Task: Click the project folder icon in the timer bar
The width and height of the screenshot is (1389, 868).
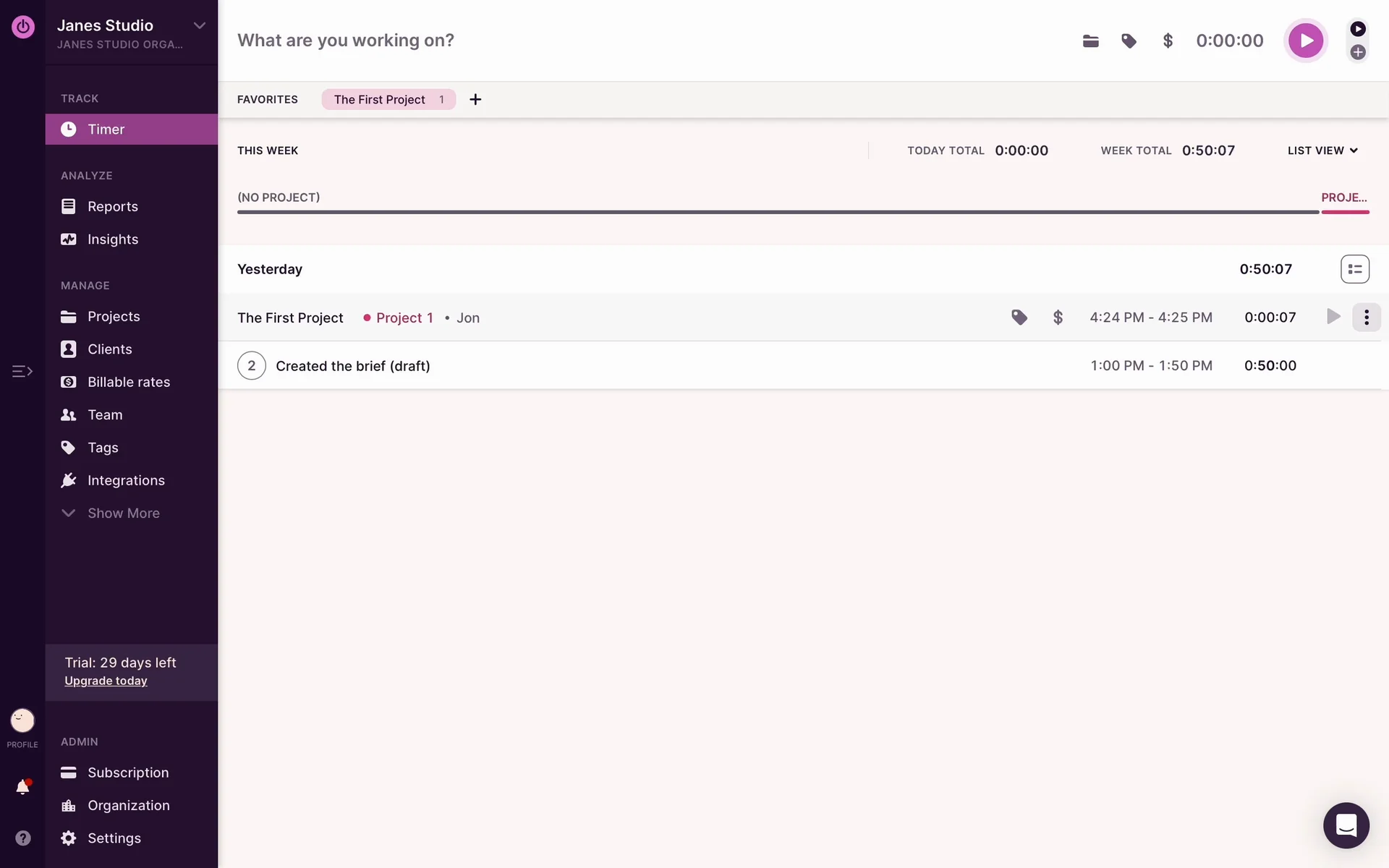Action: click(x=1090, y=41)
